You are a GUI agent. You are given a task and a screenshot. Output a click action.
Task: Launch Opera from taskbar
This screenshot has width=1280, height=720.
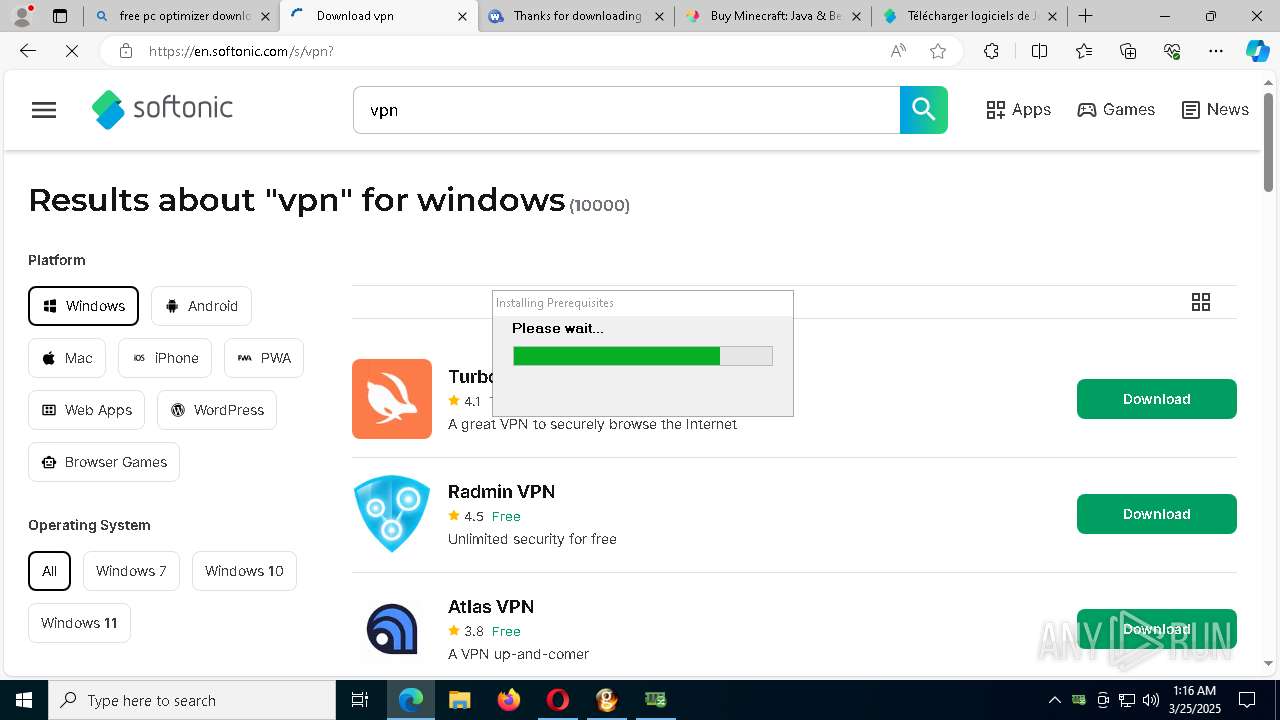pyautogui.click(x=557, y=700)
